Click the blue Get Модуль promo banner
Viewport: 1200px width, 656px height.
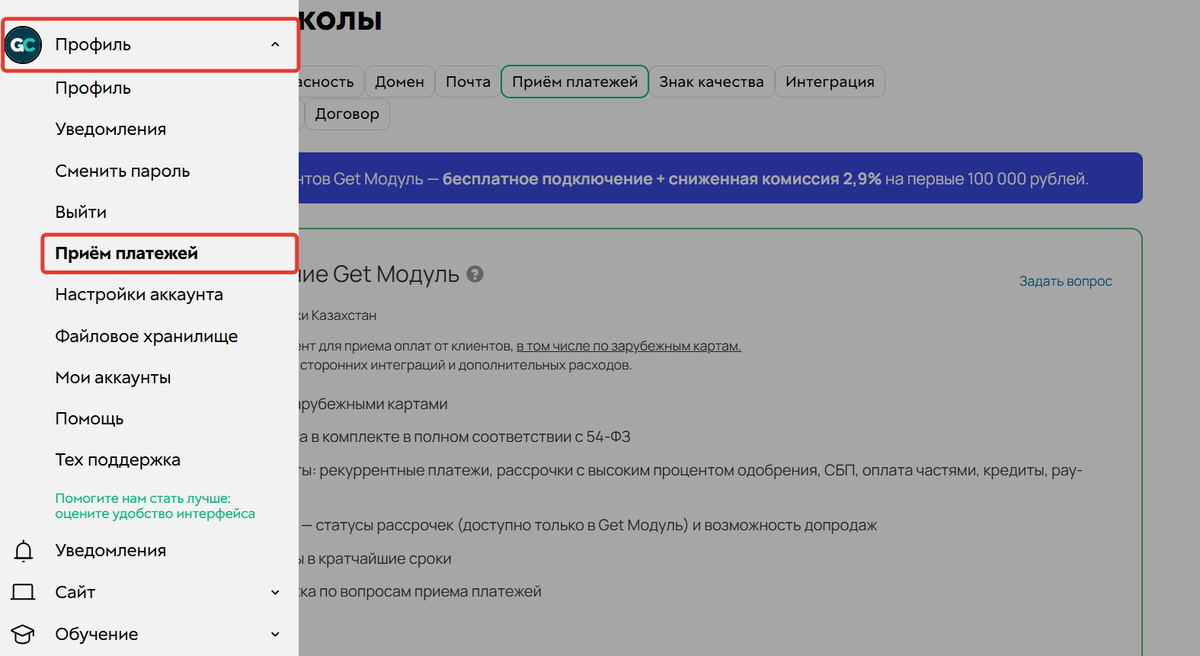click(720, 179)
